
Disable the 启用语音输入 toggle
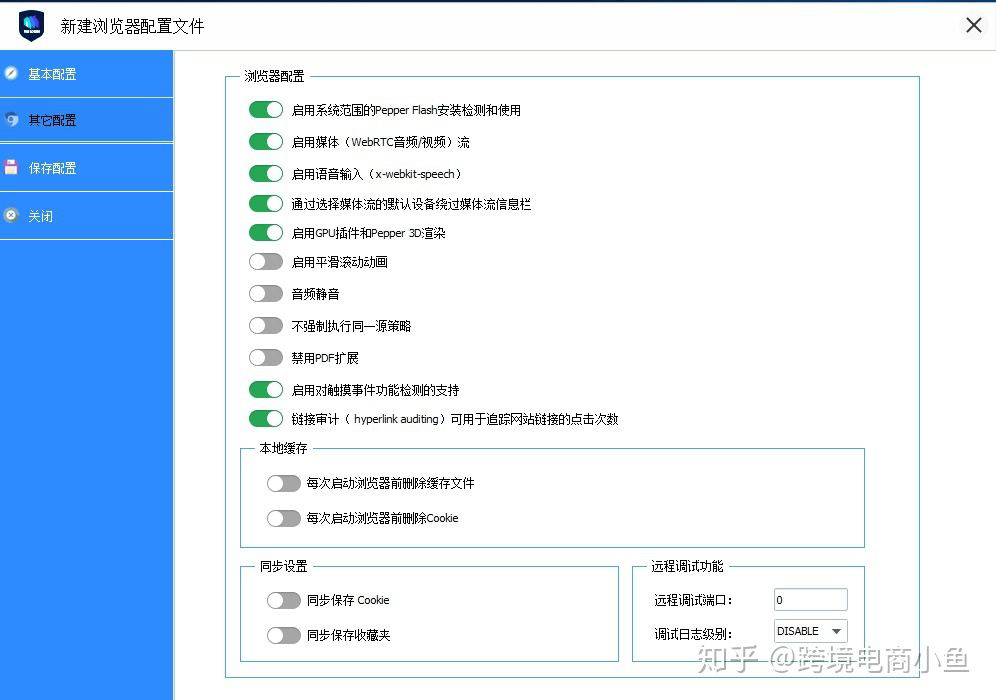click(265, 173)
